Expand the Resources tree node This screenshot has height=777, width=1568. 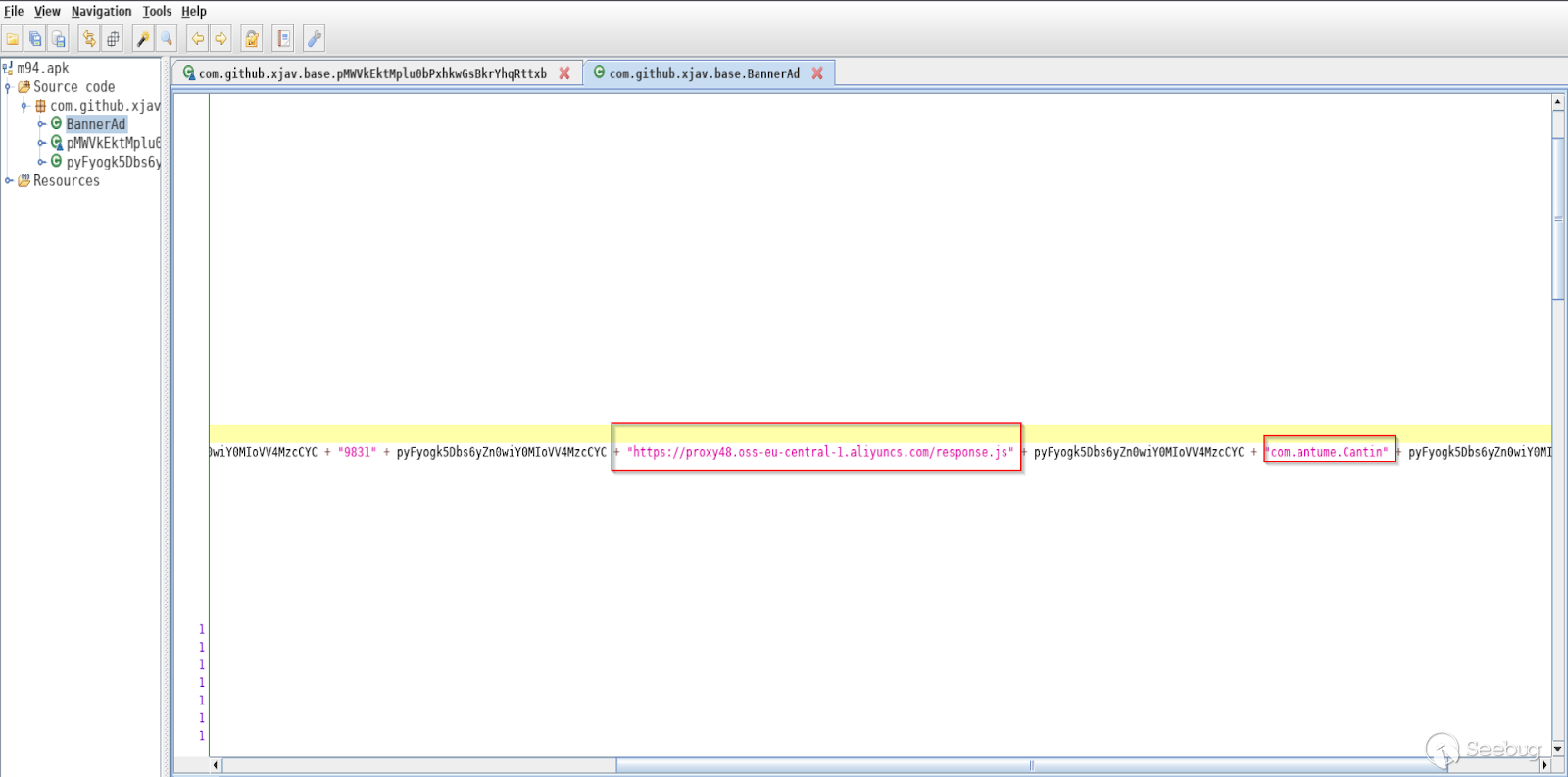8,181
